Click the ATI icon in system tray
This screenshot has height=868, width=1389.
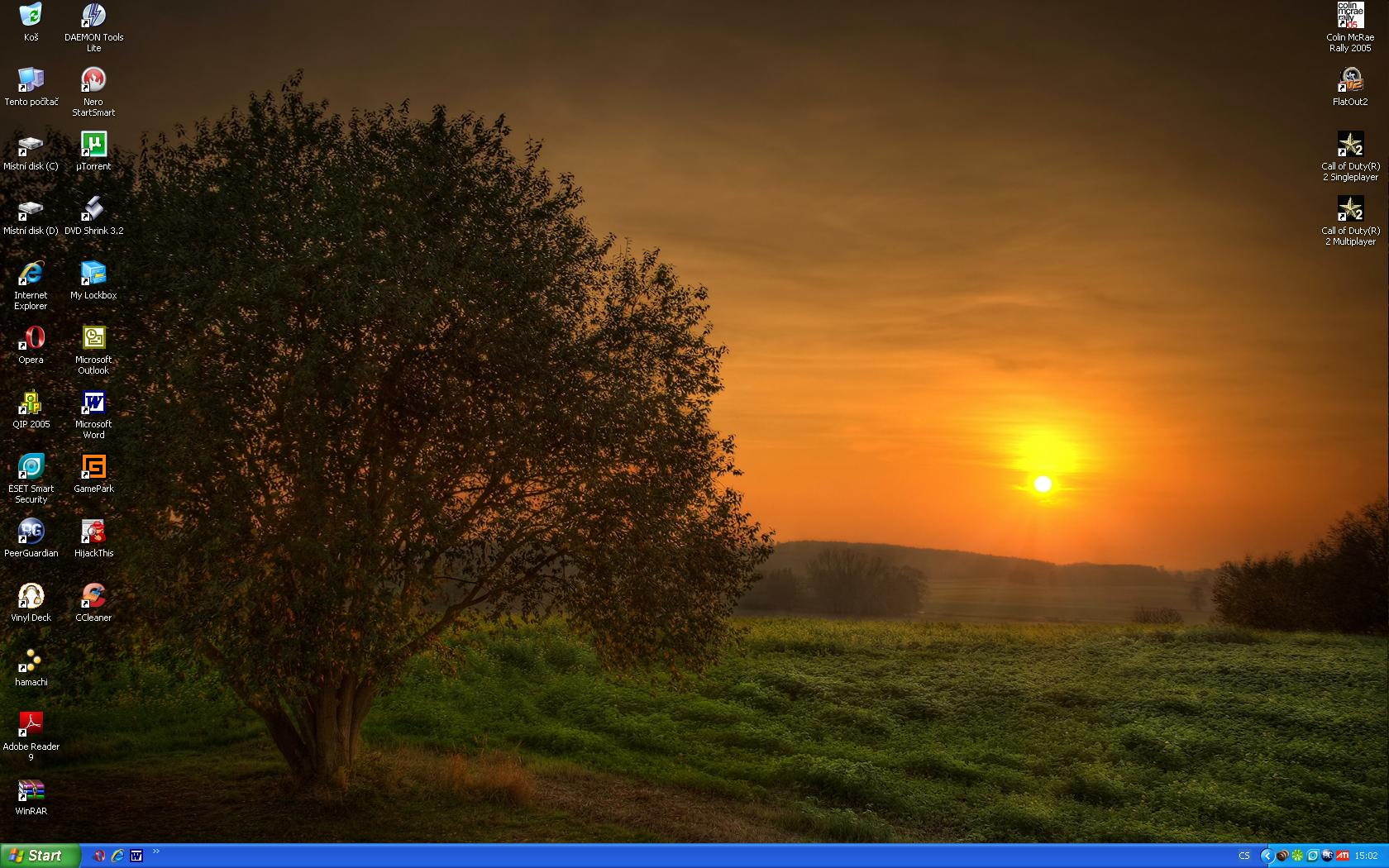[x=1343, y=856]
